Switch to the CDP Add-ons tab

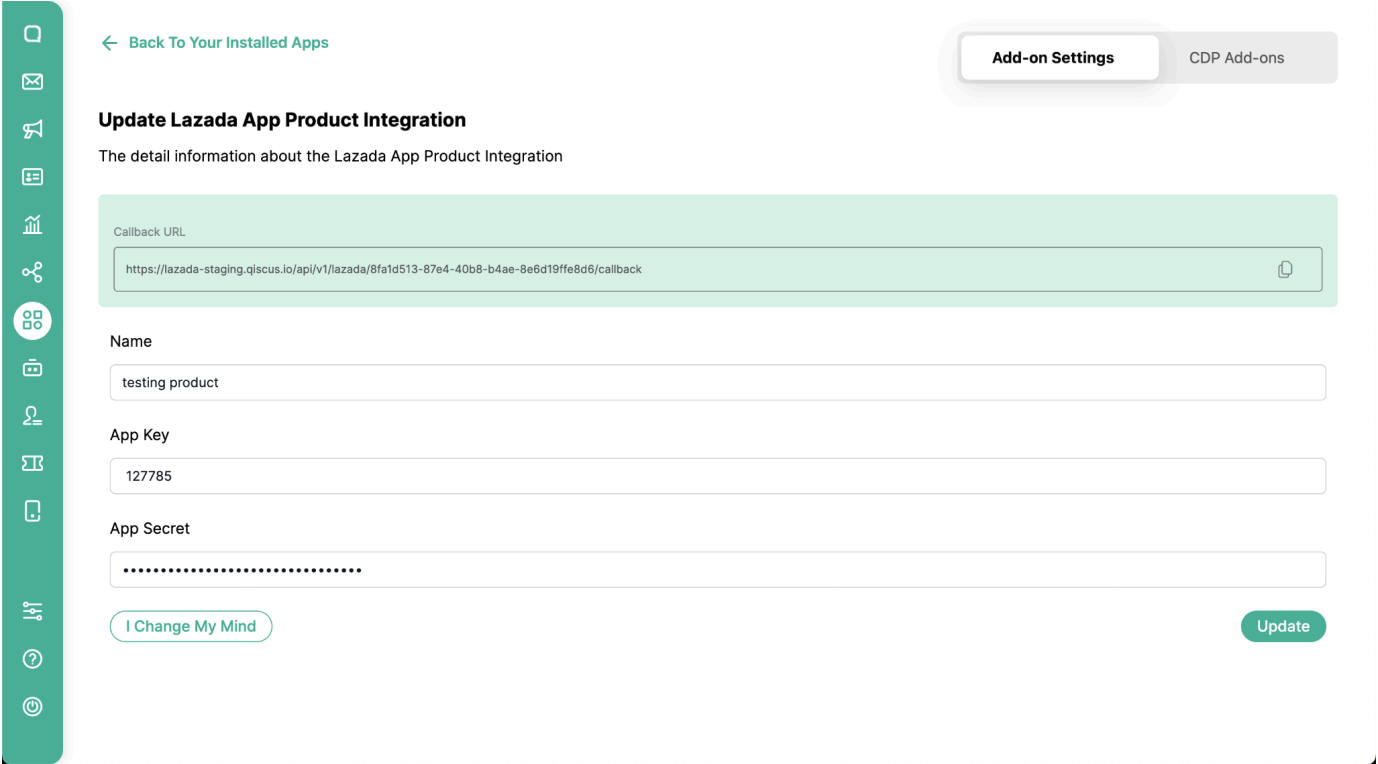pyautogui.click(x=1236, y=58)
